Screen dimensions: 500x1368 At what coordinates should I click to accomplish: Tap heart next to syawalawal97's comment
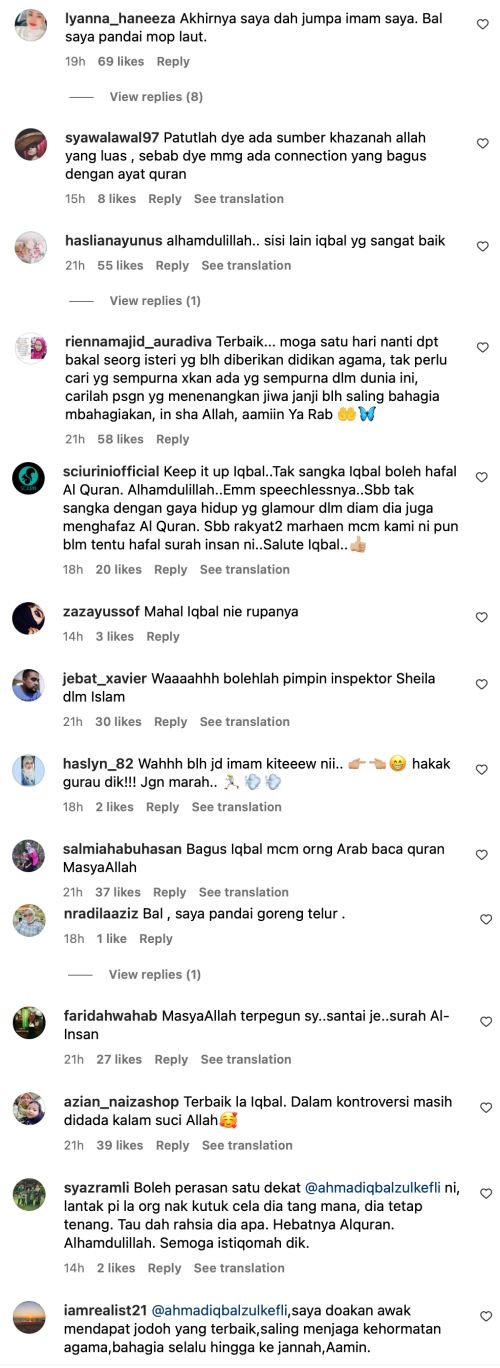pos(483,144)
